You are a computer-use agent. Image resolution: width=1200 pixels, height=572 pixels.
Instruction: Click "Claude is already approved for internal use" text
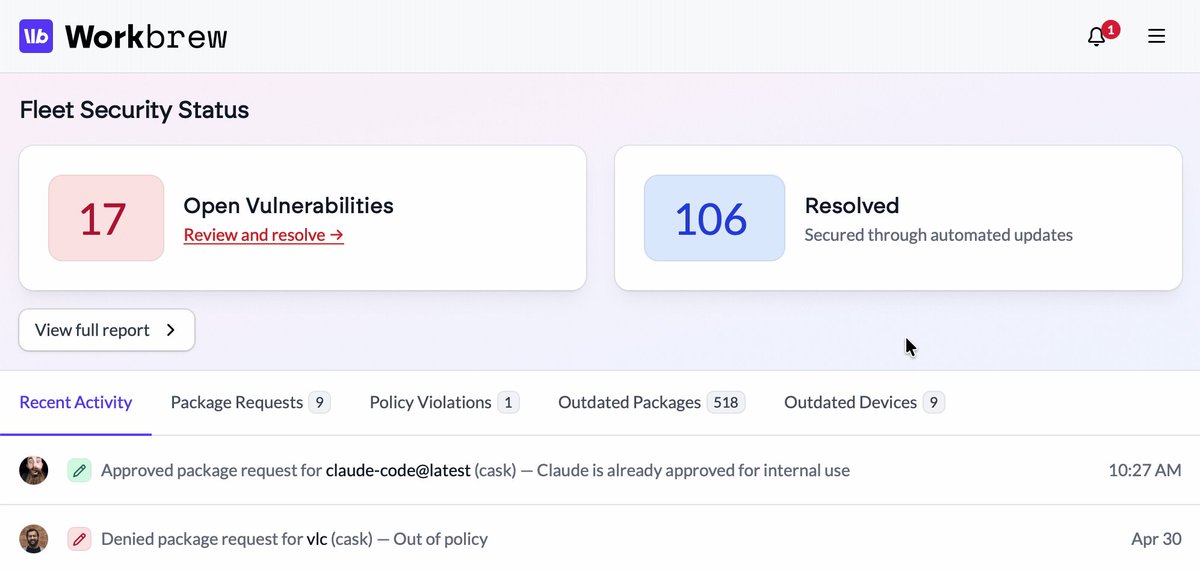point(693,470)
